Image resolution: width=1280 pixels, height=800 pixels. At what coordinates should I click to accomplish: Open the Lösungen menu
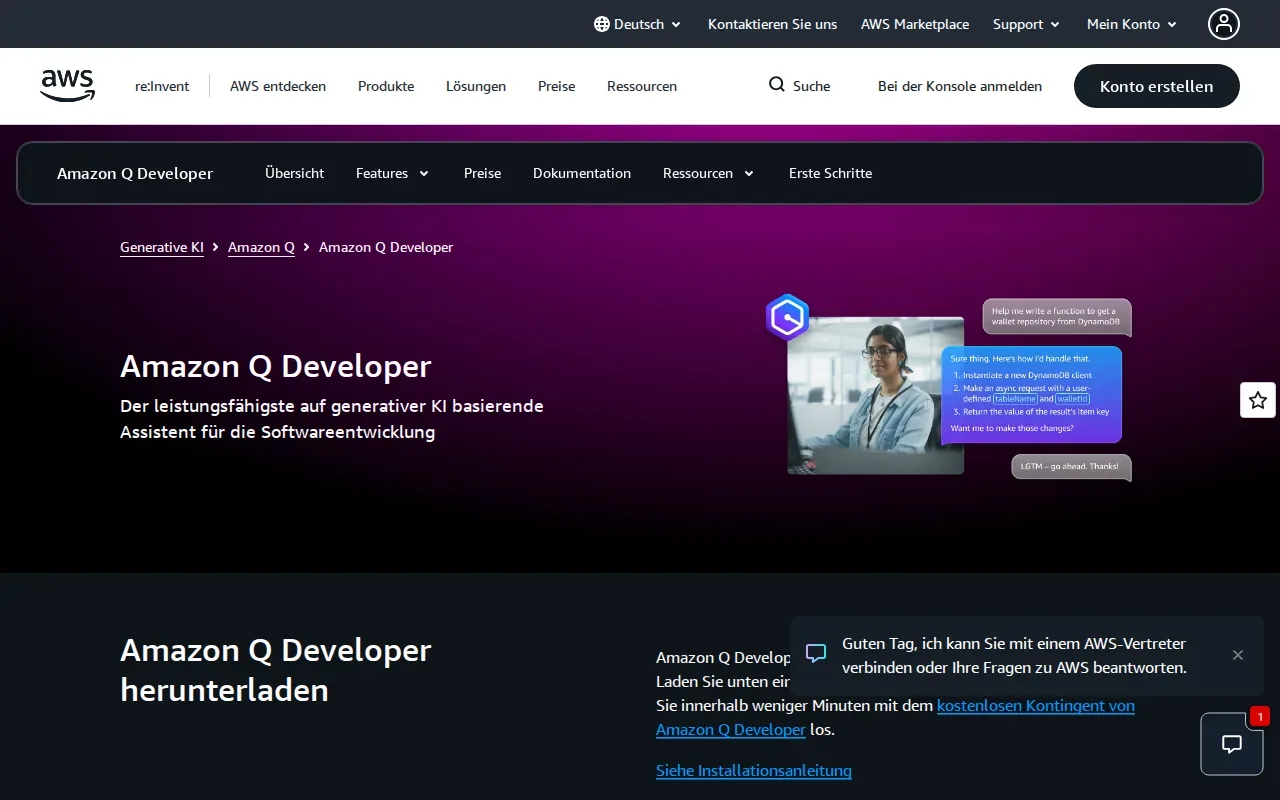tap(476, 86)
